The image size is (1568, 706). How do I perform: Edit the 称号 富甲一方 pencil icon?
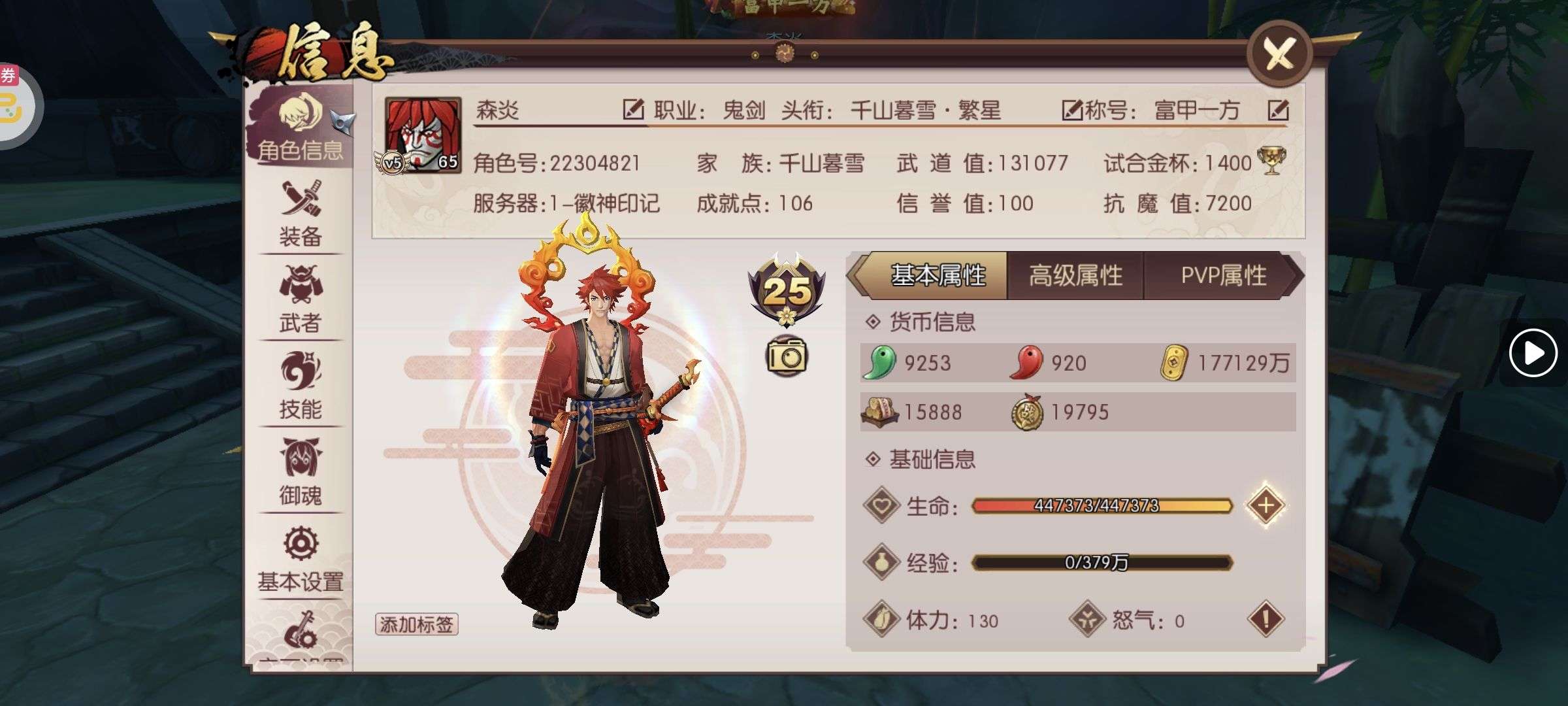[1278, 110]
